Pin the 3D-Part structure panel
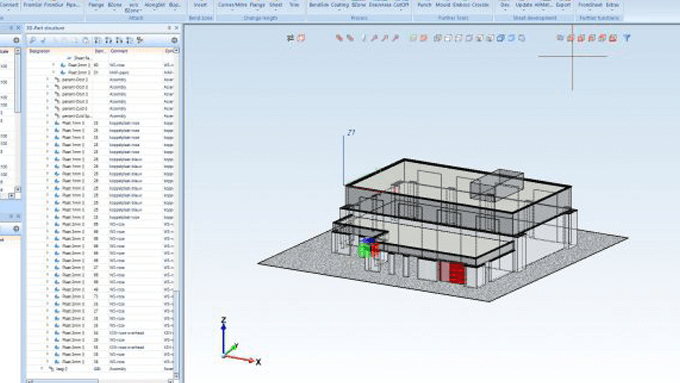680x383 pixels. [169, 28]
